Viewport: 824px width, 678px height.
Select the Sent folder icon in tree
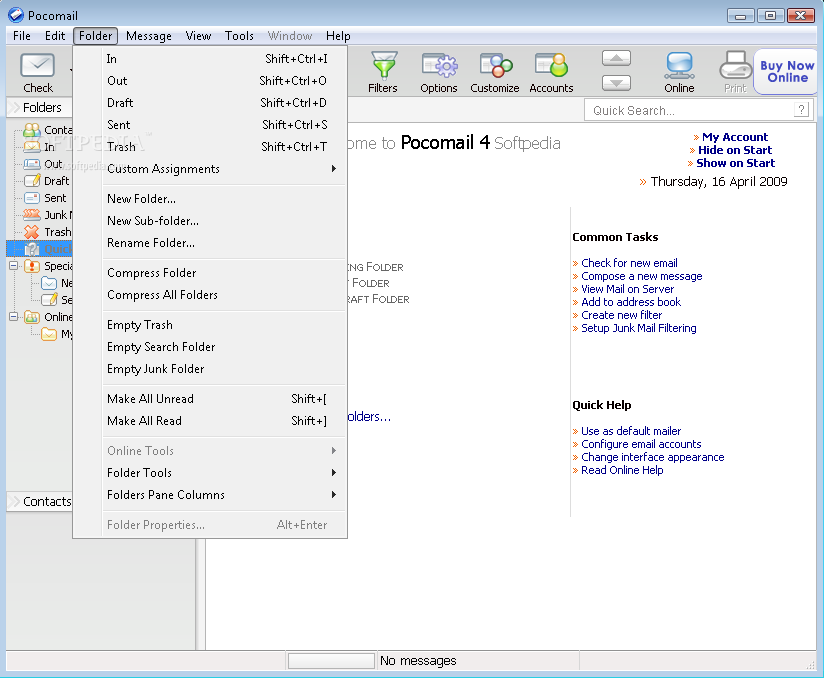(32, 198)
